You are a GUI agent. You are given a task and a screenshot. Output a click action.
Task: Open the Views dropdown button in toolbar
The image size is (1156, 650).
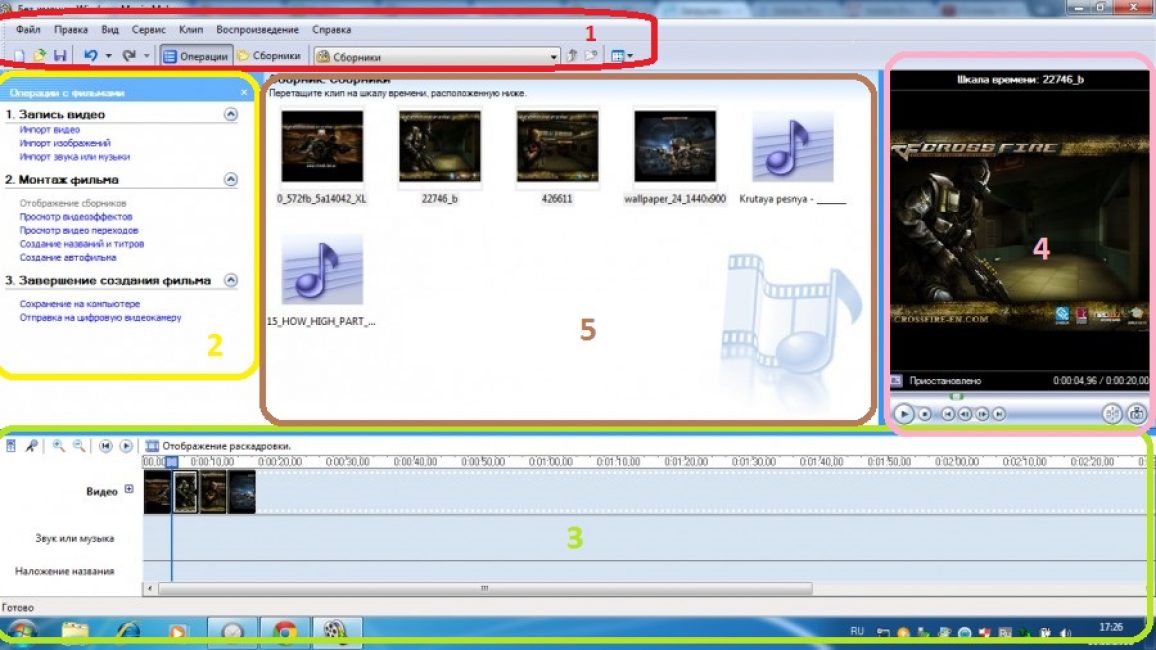(x=622, y=56)
